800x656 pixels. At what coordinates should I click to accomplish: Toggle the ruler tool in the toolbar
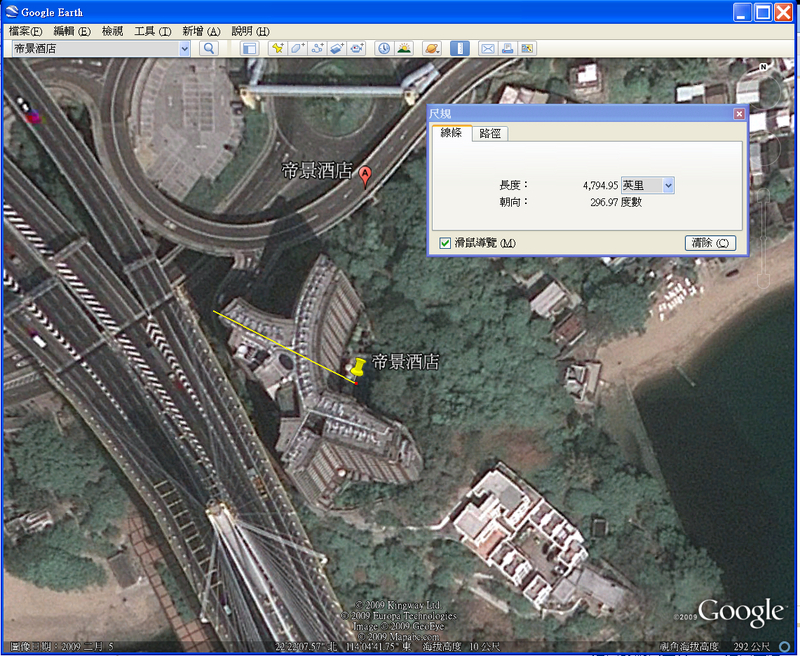pos(460,48)
